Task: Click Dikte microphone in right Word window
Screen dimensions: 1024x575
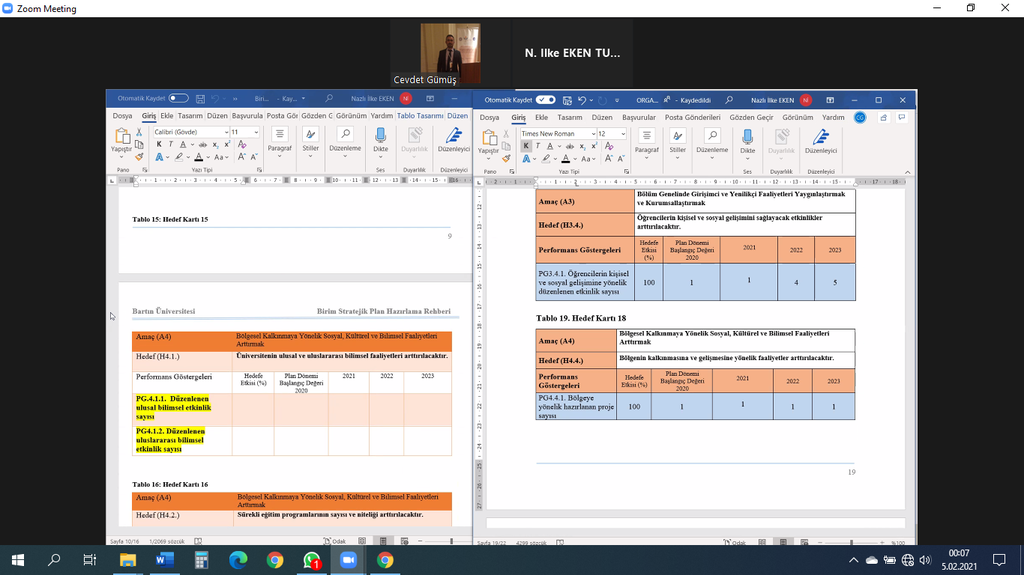Action: coord(747,141)
